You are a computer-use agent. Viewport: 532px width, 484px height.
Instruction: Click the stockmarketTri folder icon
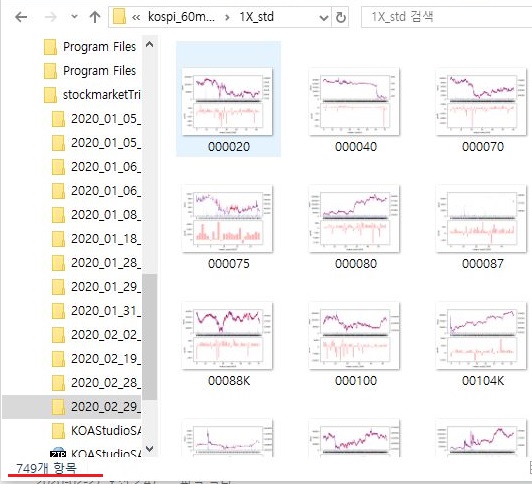(x=50, y=95)
